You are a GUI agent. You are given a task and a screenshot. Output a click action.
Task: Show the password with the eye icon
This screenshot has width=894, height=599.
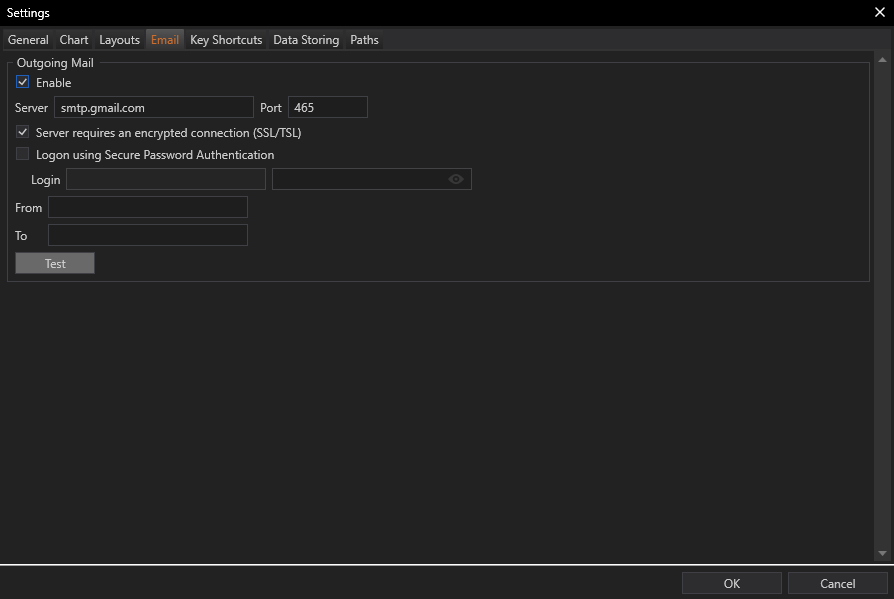pyautogui.click(x=456, y=179)
